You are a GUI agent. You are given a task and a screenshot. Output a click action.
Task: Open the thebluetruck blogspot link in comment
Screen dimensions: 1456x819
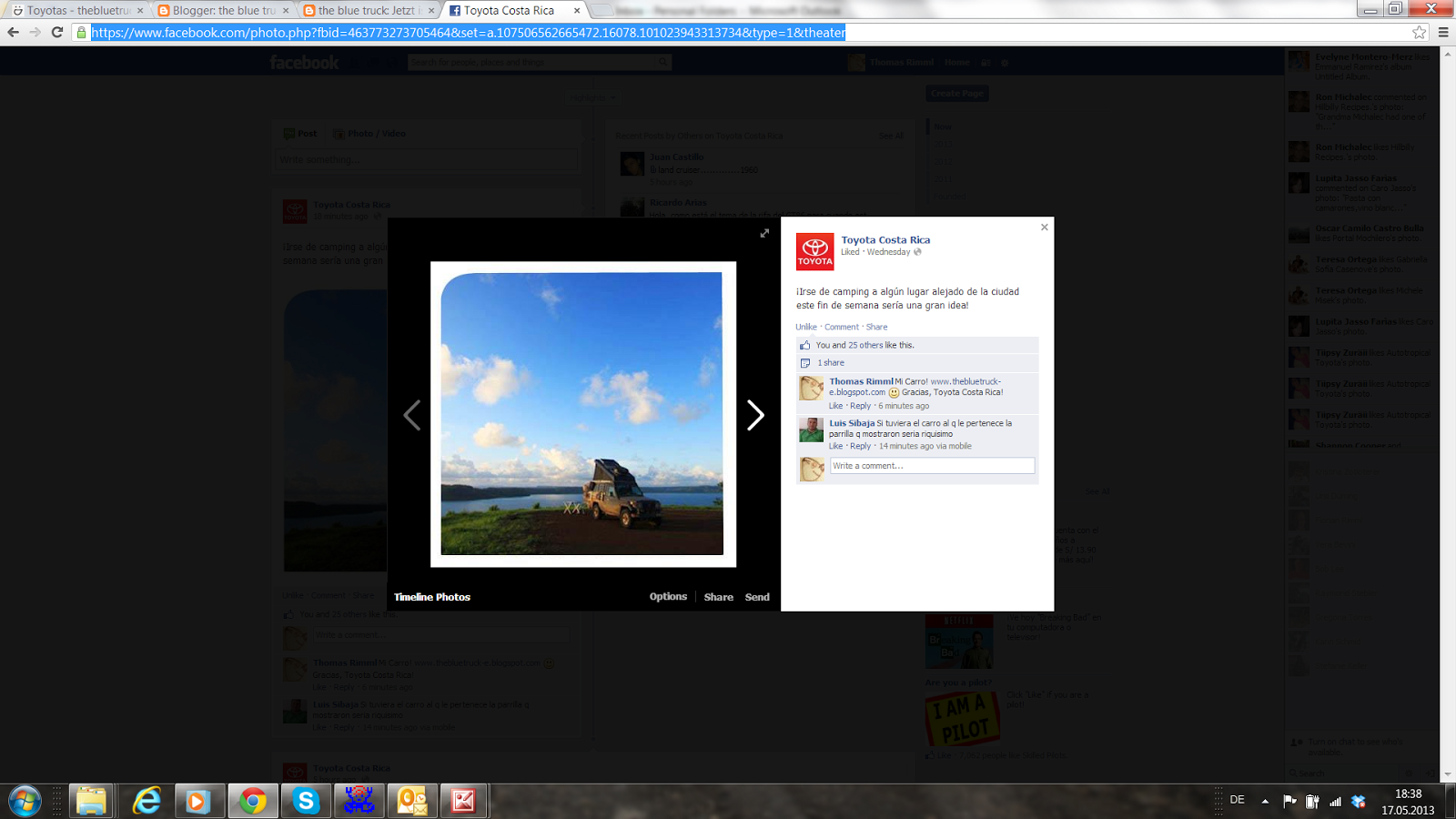click(x=915, y=387)
